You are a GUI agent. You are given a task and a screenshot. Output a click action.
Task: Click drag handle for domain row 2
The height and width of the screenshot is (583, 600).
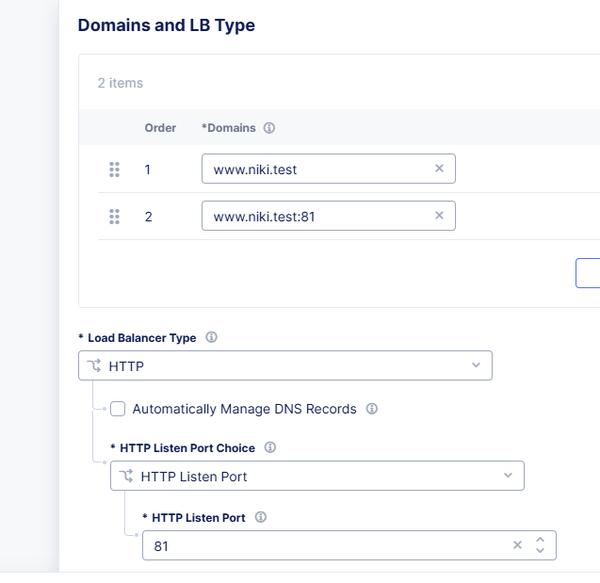pos(114,216)
